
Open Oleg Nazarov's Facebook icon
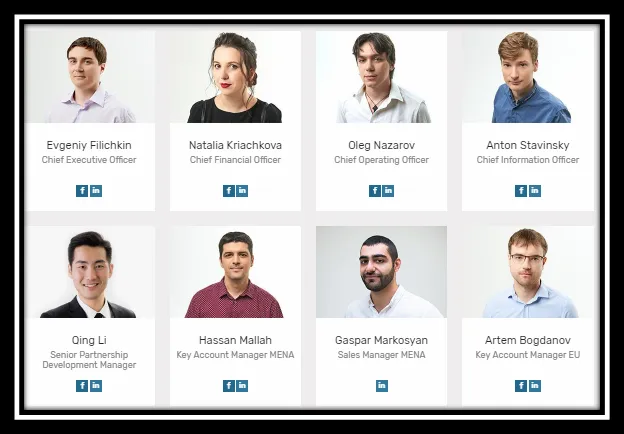[x=374, y=191]
